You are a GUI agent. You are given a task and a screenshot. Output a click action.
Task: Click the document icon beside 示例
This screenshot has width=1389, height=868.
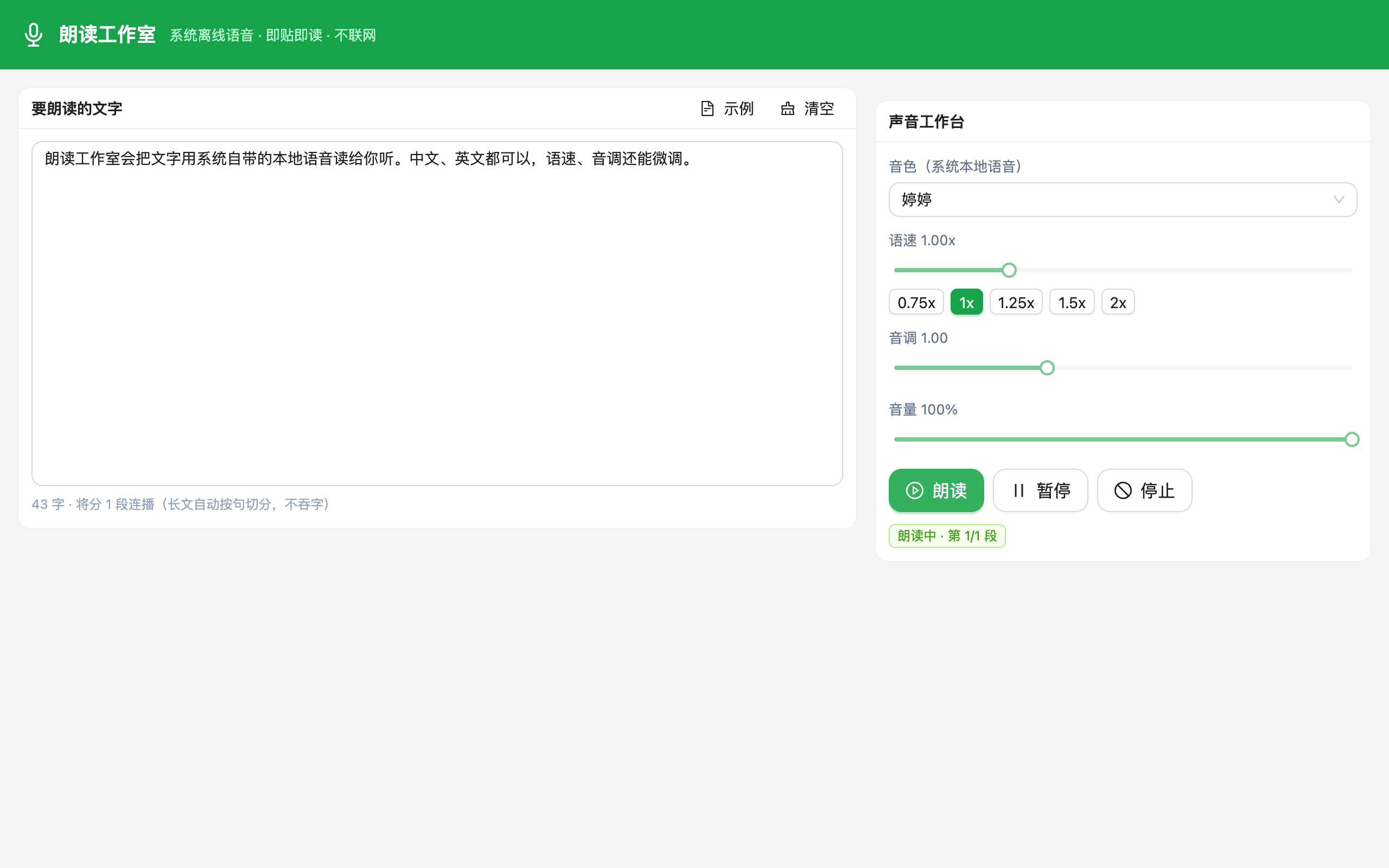707,108
